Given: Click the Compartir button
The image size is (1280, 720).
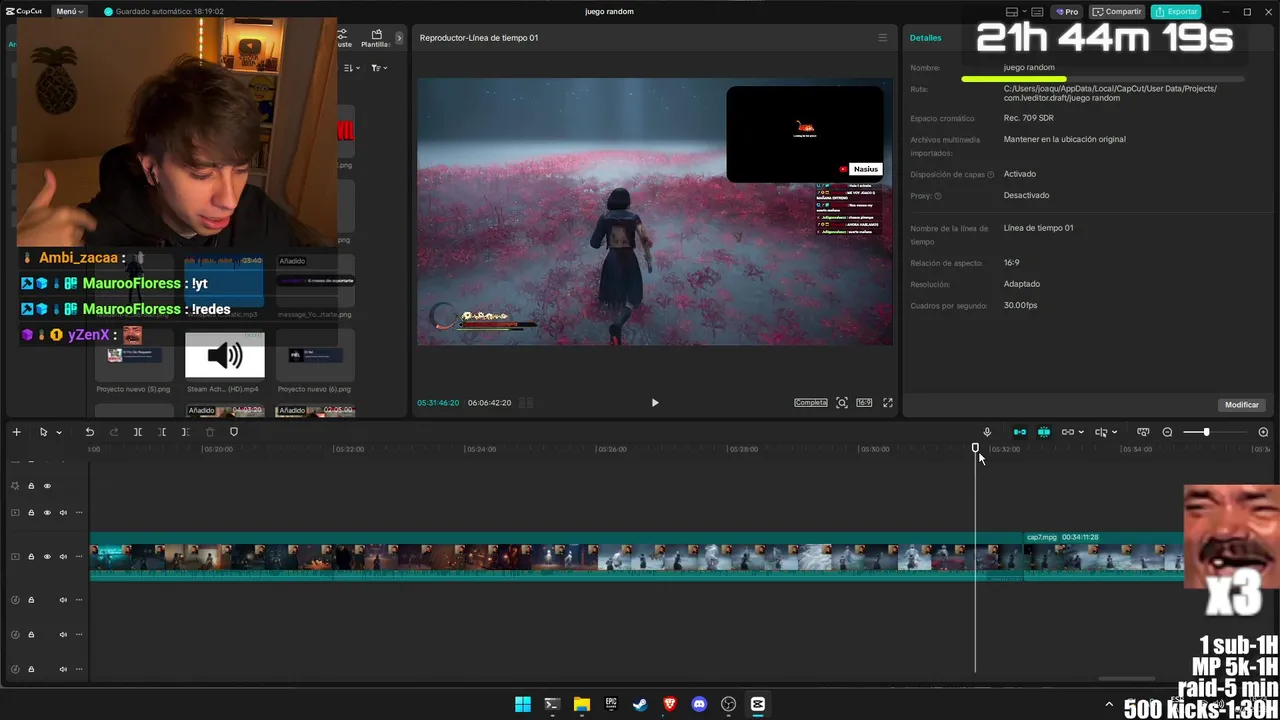Looking at the screenshot, I should click(1117, 12).
